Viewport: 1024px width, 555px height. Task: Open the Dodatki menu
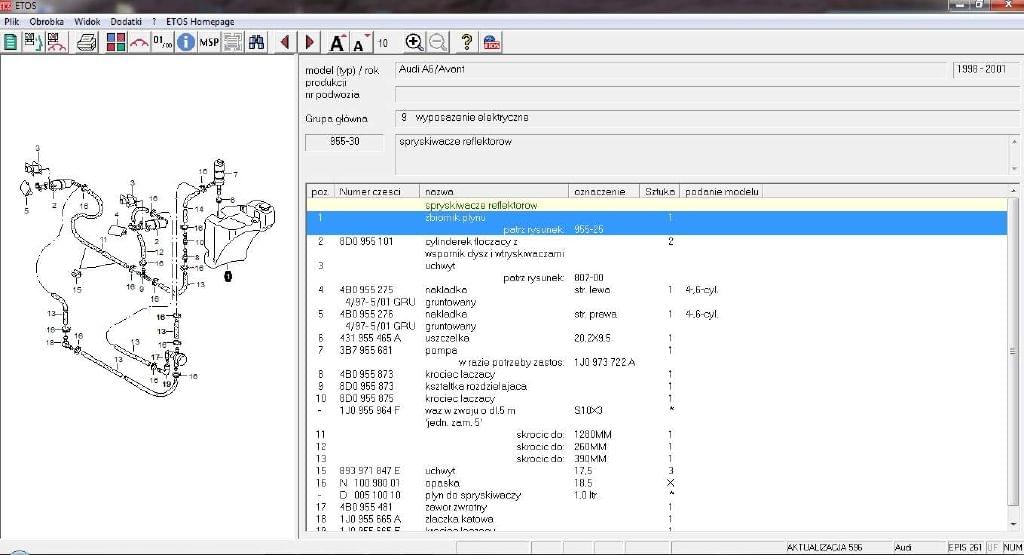click(x=126, y=22)
